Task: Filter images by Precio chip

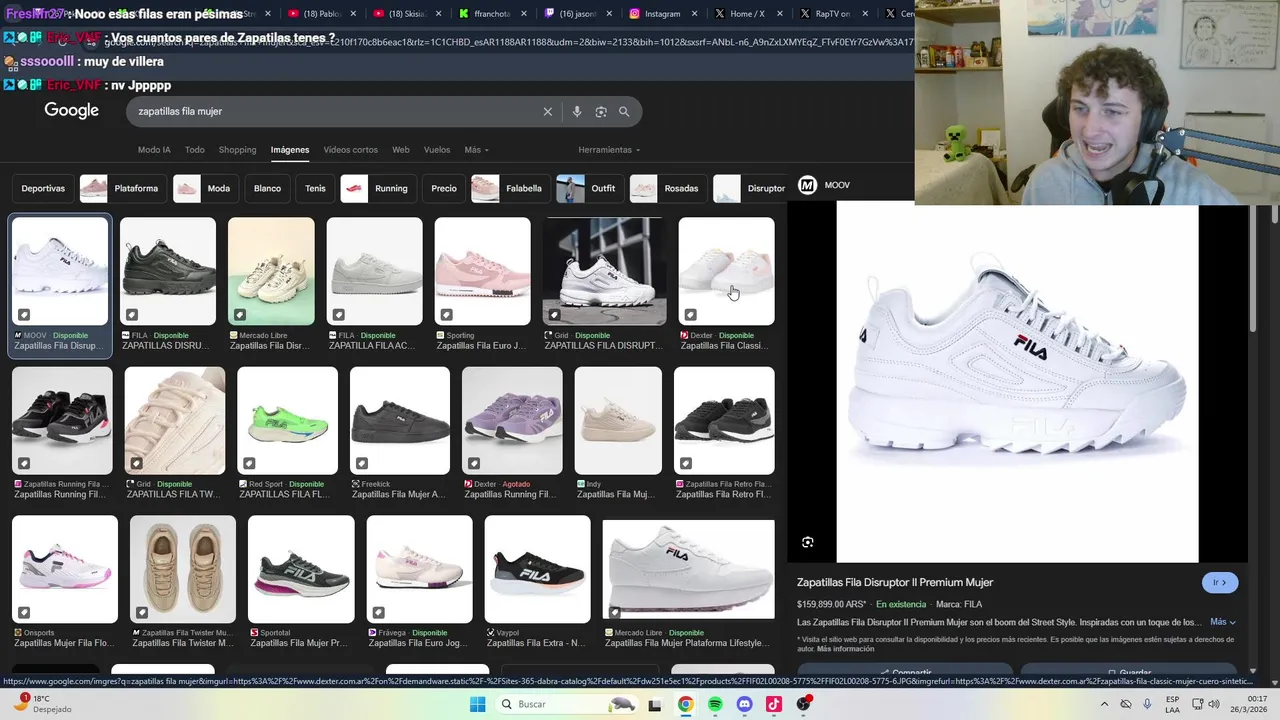Action: point(444,188)
